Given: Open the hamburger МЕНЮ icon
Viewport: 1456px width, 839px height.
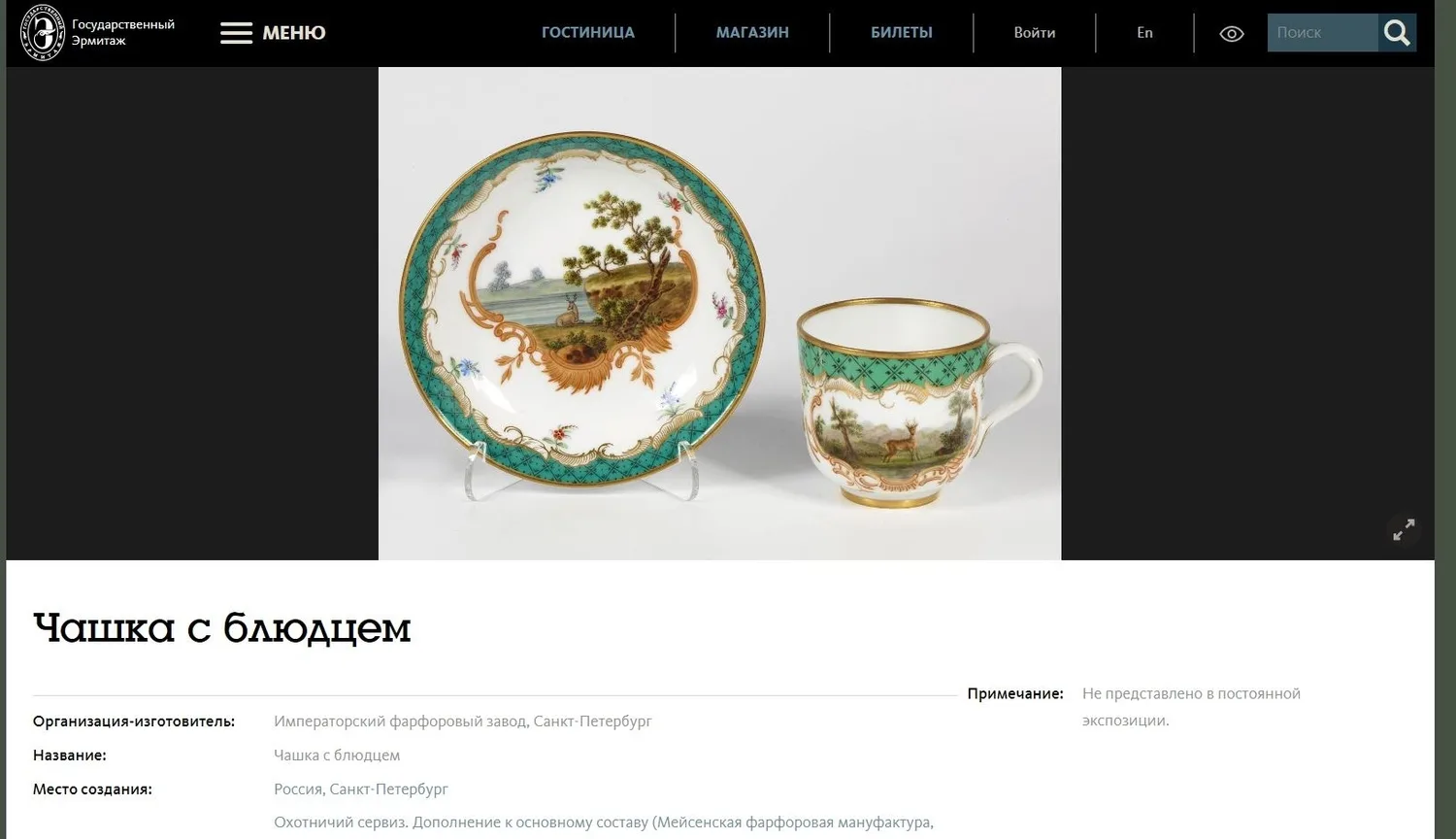Looking at the screenshot, I should pos(236,33).
